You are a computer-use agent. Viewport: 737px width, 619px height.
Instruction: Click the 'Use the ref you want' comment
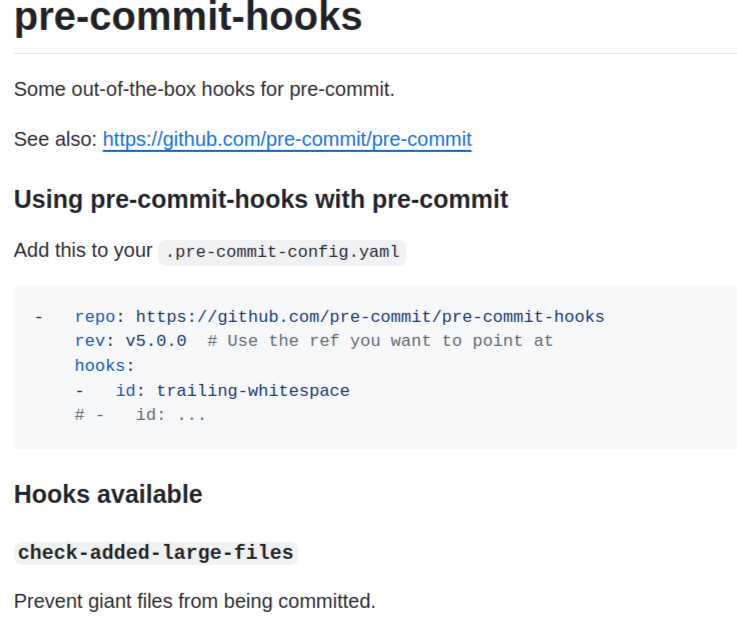tap(380, 341)
